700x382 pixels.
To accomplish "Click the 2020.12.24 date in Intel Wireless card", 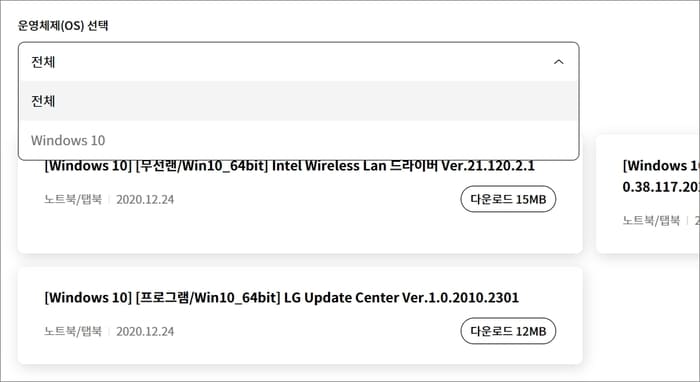I will [145, 199].
